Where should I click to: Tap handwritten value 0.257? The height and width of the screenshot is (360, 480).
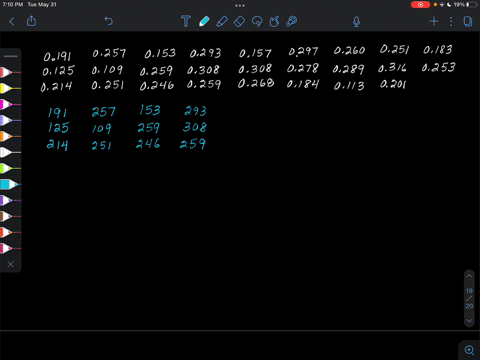pyautogui.click(x=109, y=53)
